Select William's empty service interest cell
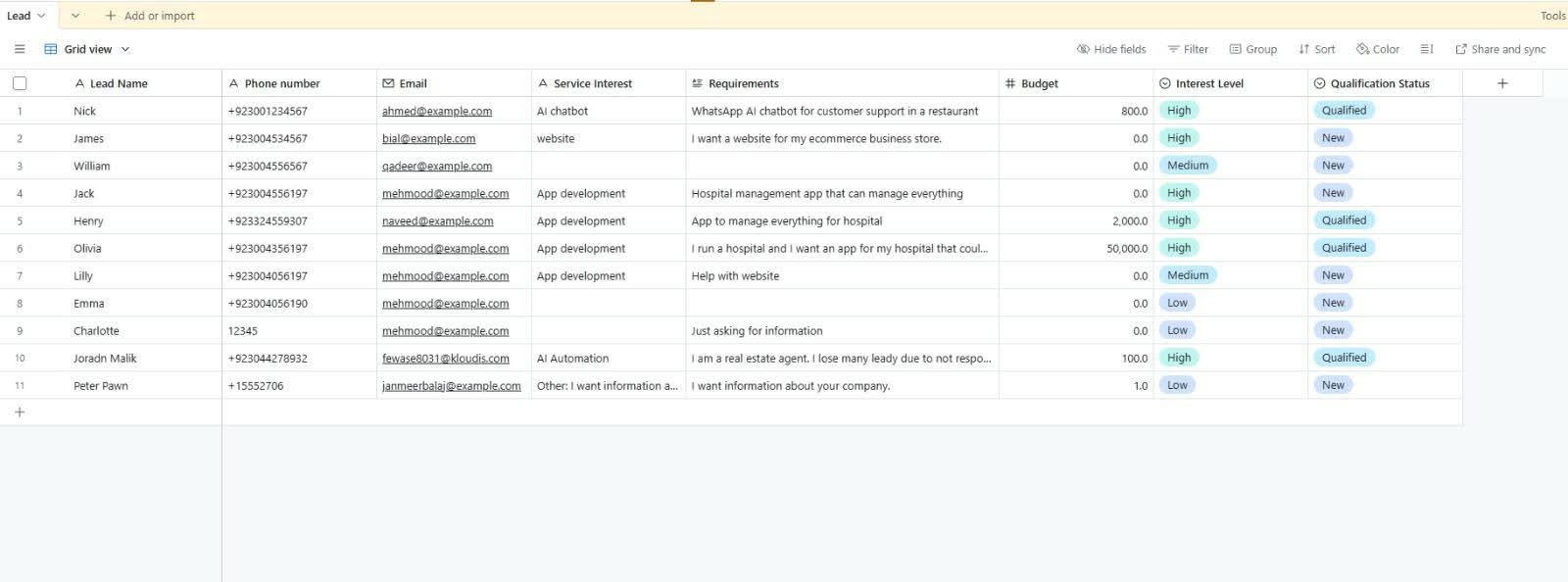 (609, 166)
